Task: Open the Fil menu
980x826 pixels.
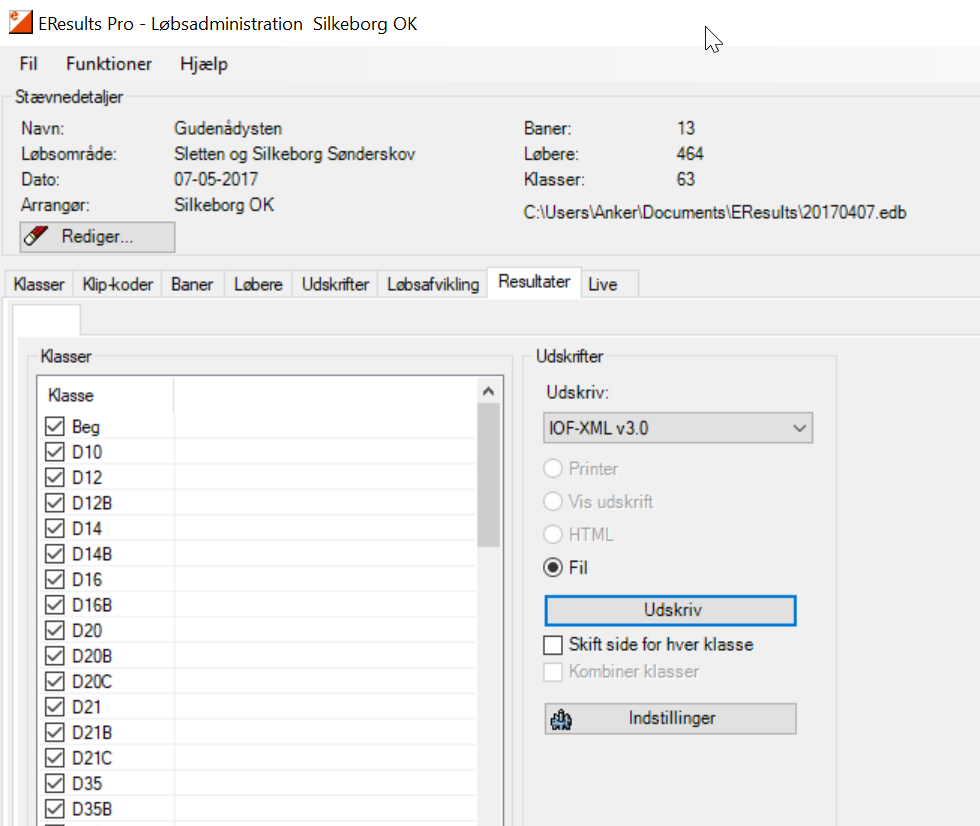Action: [29, 64]
